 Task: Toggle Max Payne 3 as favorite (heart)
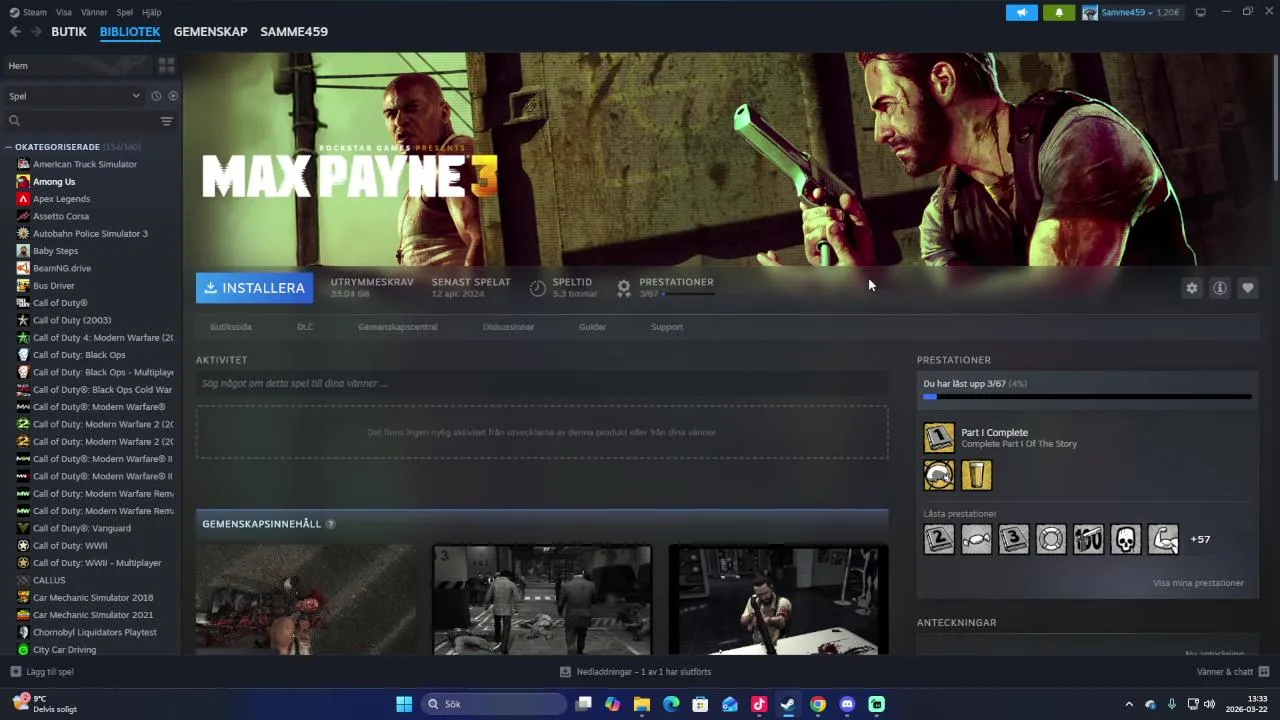(1248, 288)
